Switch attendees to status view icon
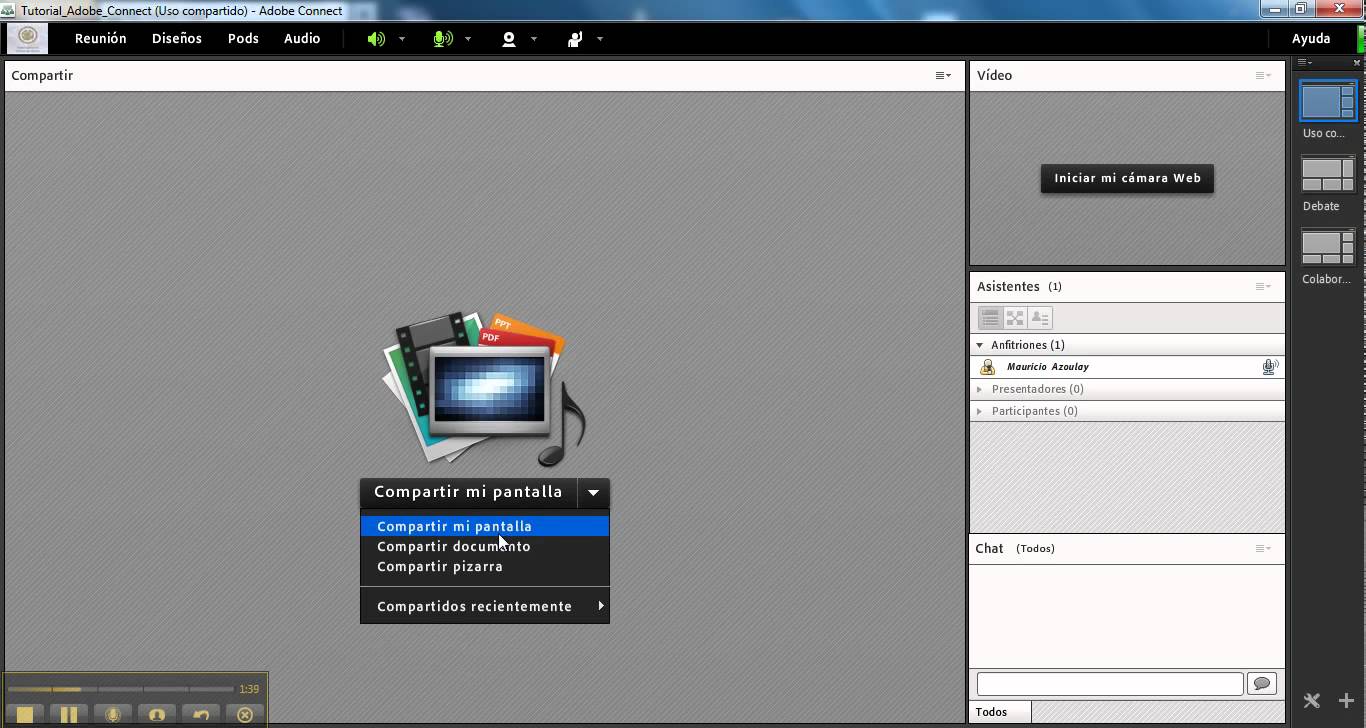1366x728 pixels. (x=1040, y=318)
